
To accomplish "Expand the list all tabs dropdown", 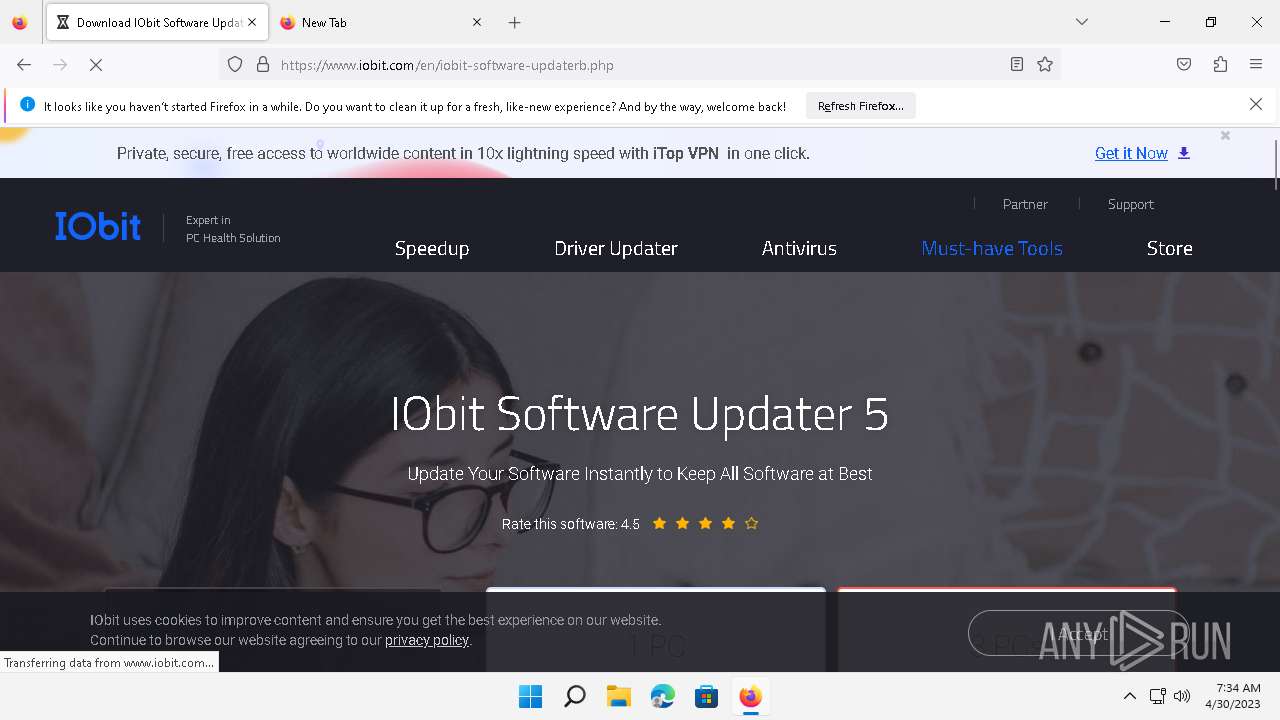I will click(1082, 22).
